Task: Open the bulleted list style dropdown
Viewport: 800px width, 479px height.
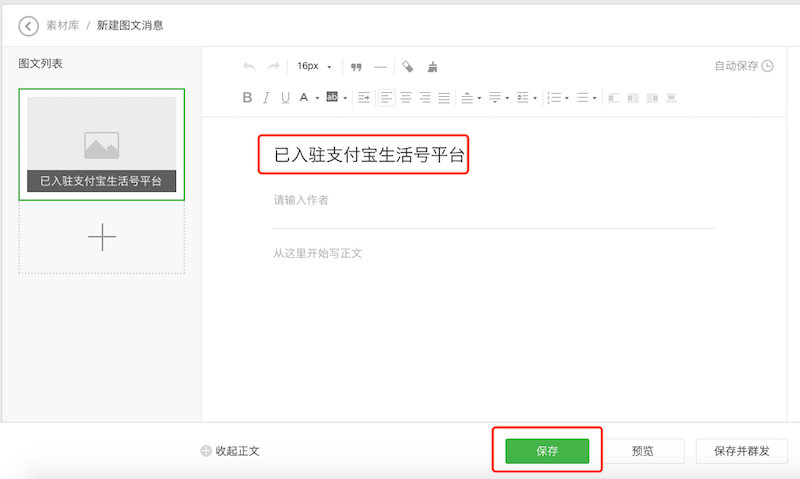Action: click(594, 98)
